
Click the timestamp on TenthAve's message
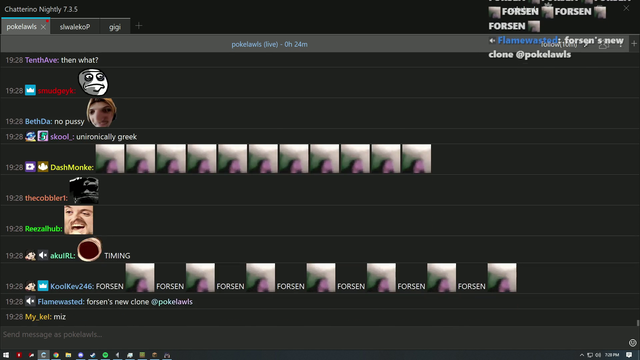tap(14, 60)
